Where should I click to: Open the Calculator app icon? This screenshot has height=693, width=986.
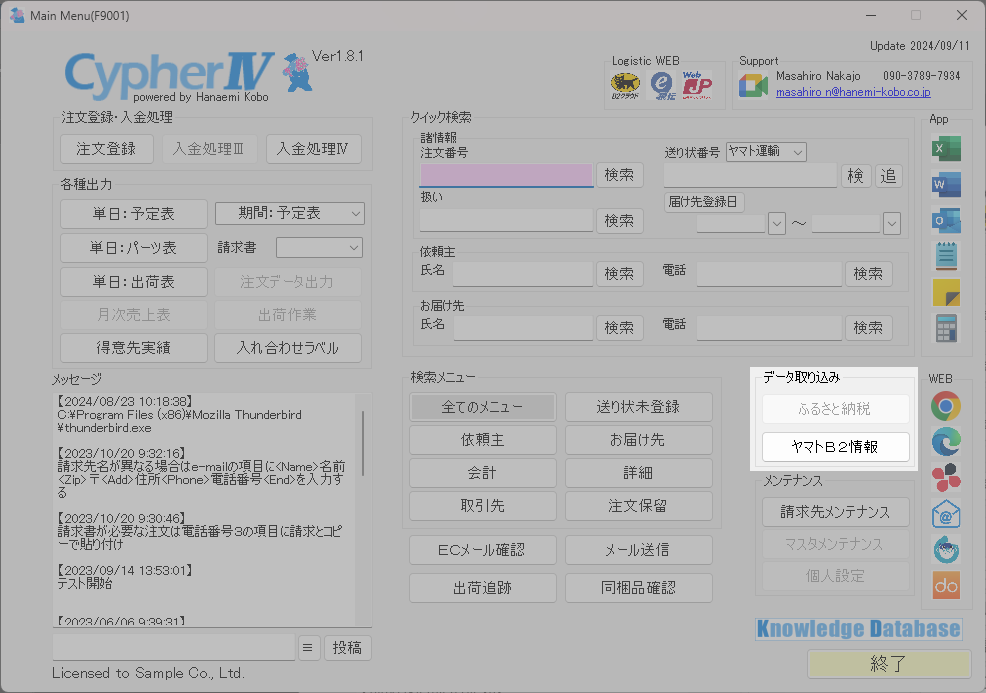[x=946, y=328]
